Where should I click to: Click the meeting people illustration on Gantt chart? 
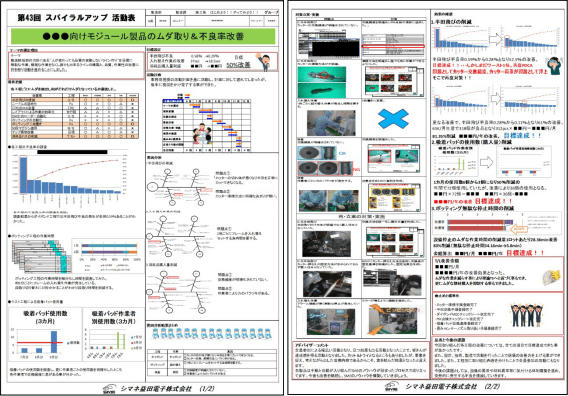(202, 134)
